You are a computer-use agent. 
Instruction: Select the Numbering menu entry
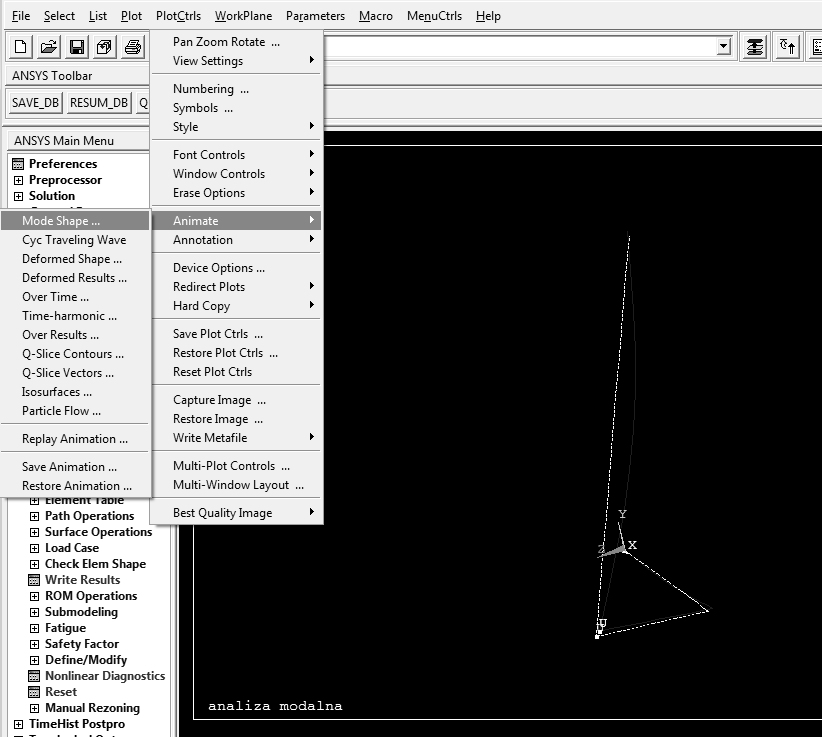[236, 89]
